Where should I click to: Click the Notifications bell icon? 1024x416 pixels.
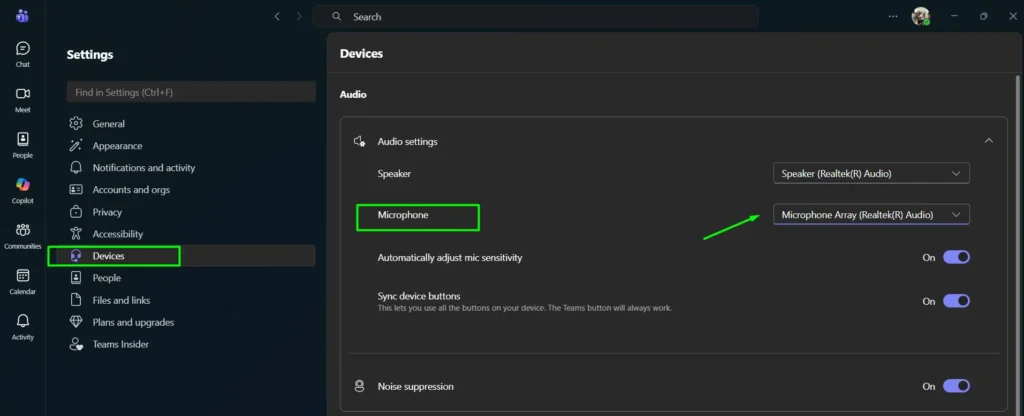point(76,167)
